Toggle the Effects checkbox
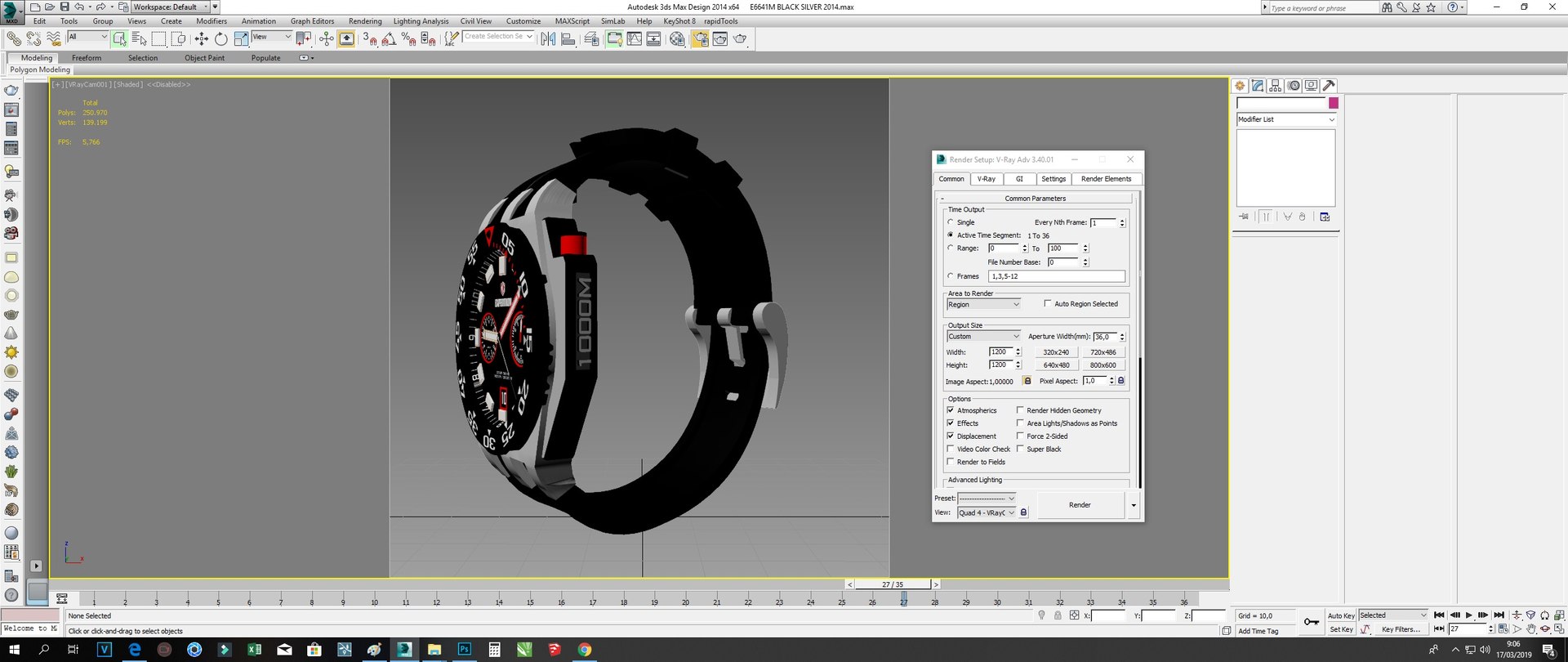This screenshot has height=662, width=1568. (951, 423)
